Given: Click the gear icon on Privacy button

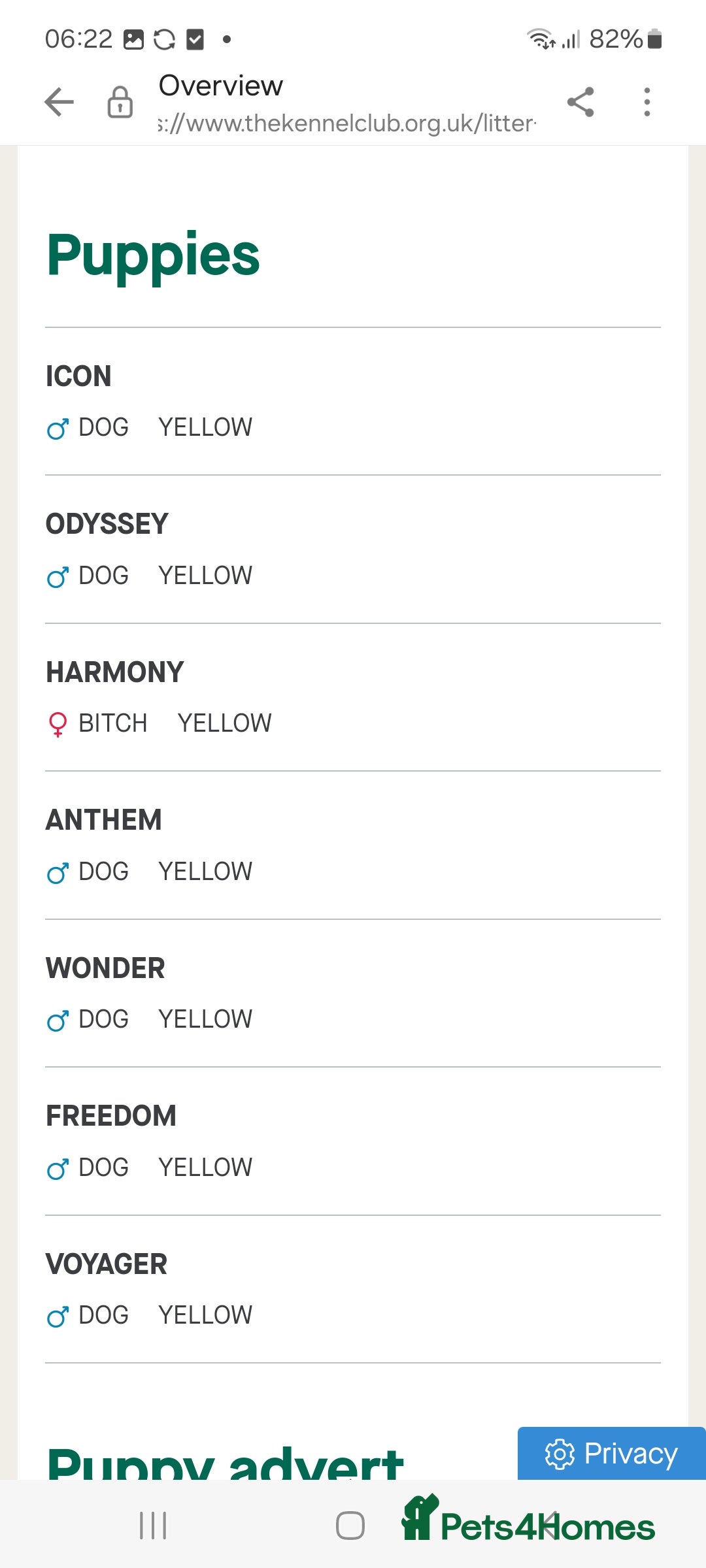Looking at the screenshot, I should [560, 1454].
